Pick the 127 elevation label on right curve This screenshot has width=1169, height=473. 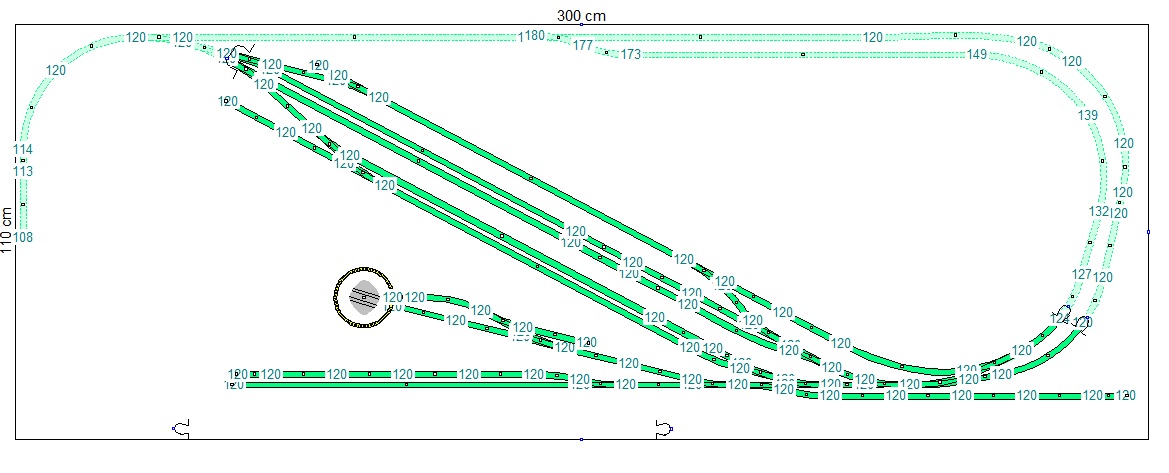pos(1082,274)
